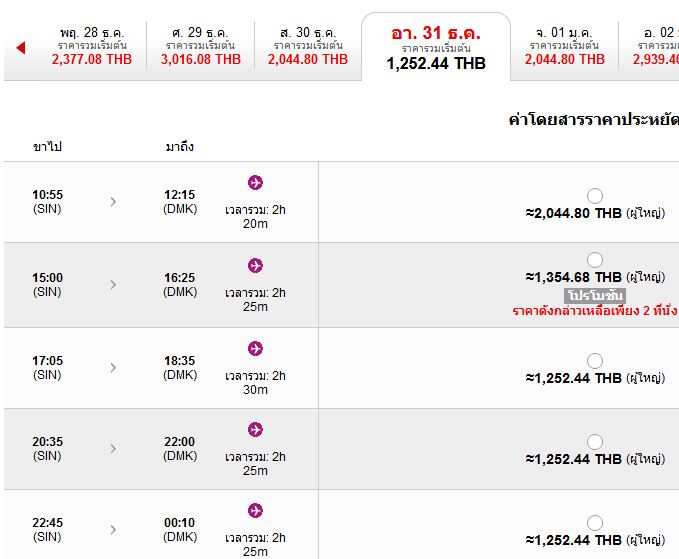Click the arrow chevron in the 15:00 flight row

[x=113, y=285]
